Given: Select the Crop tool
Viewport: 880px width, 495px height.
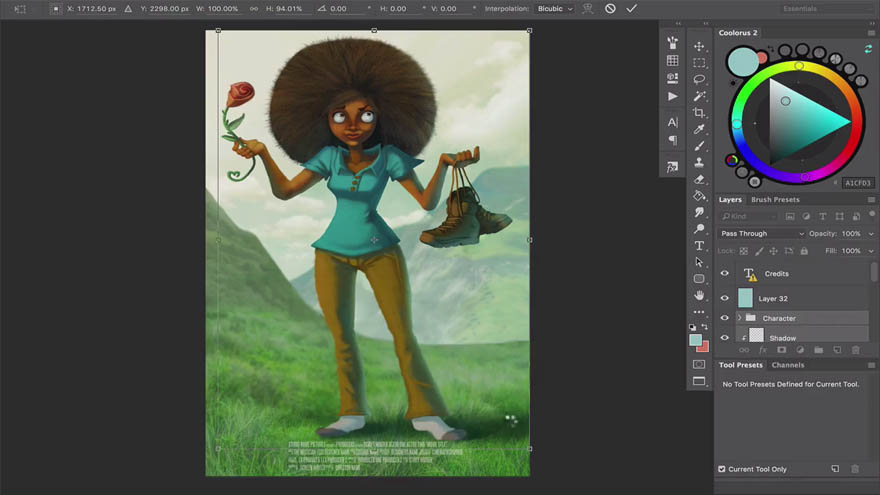Looking at the screenshot, I should coord(699,113).
